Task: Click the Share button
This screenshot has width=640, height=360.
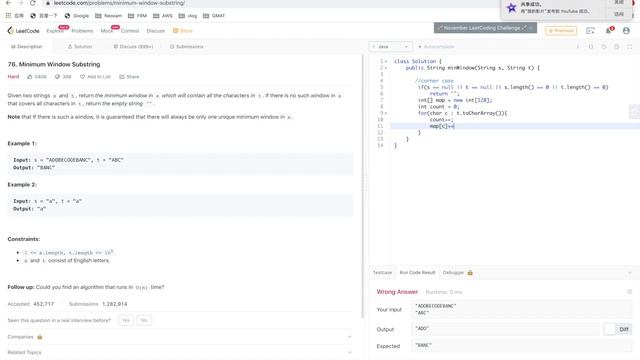Action: (129, 77)
